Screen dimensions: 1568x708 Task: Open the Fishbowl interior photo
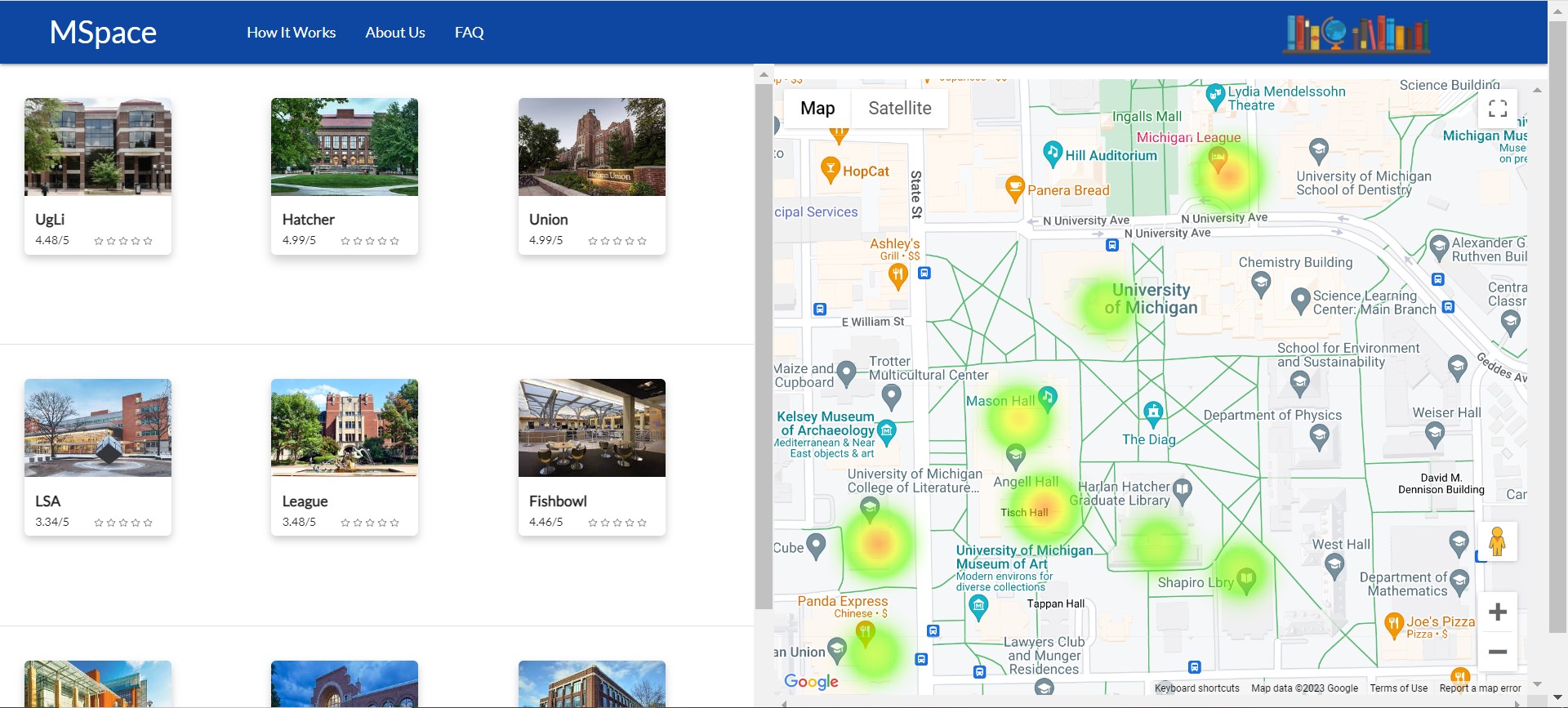coord(592,428)
